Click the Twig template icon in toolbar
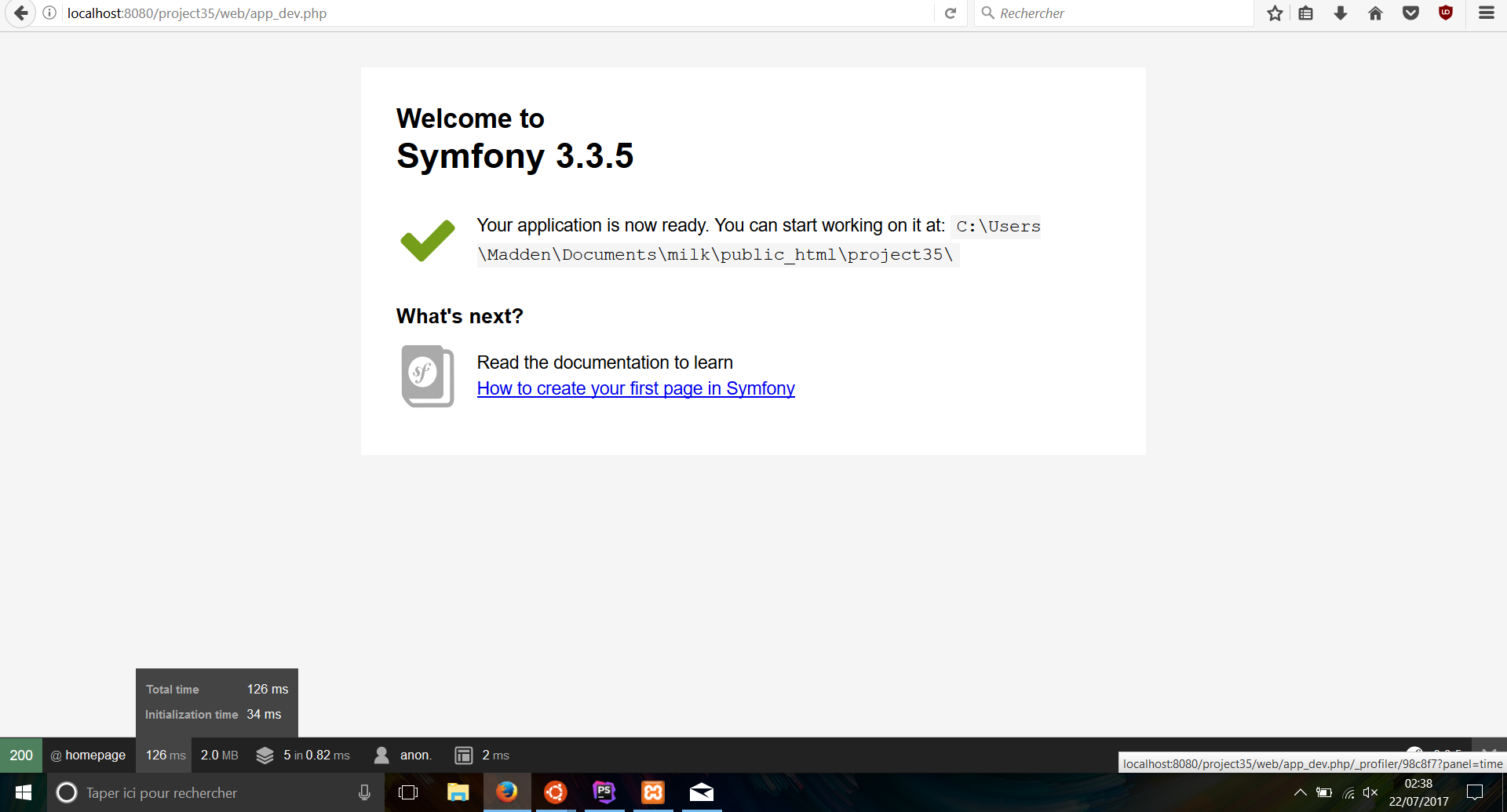 (464, 755)
